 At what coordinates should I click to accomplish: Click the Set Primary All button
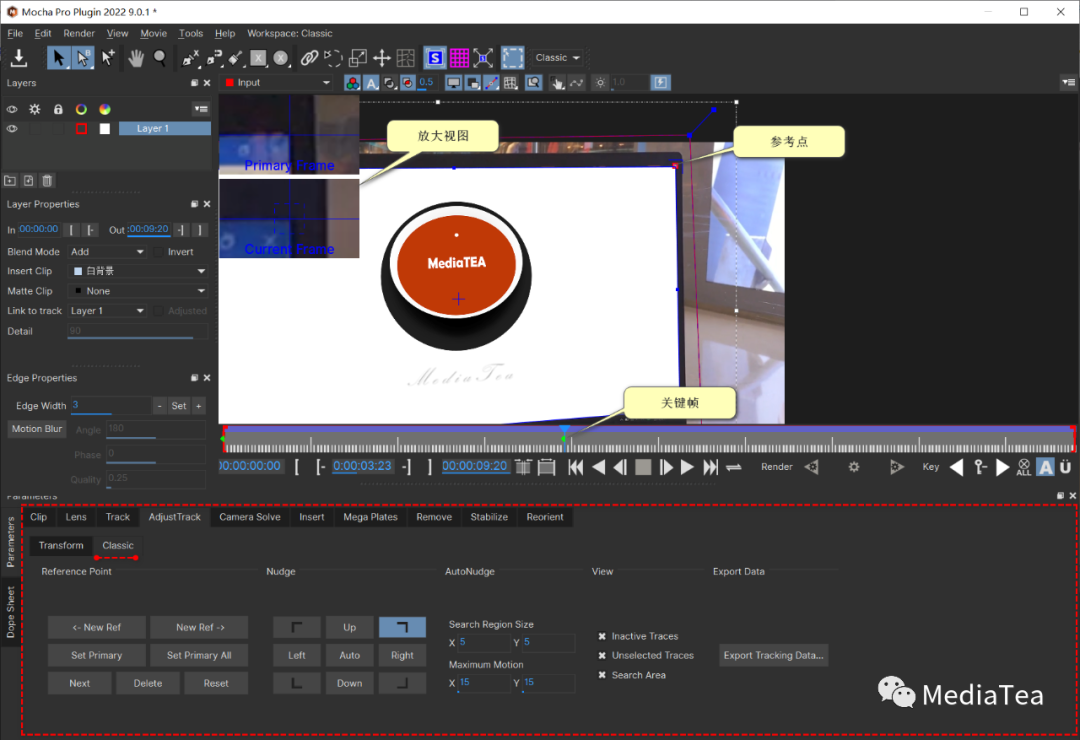tap(199, 656)
